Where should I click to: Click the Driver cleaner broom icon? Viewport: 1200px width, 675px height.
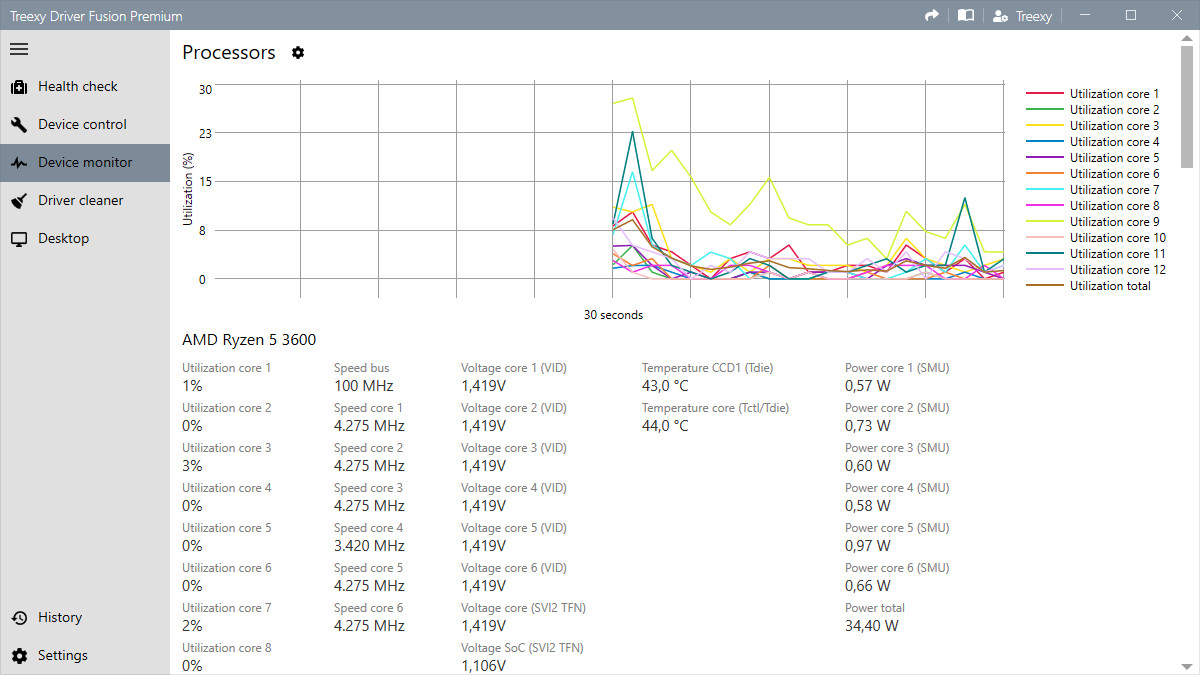point(19,201)
